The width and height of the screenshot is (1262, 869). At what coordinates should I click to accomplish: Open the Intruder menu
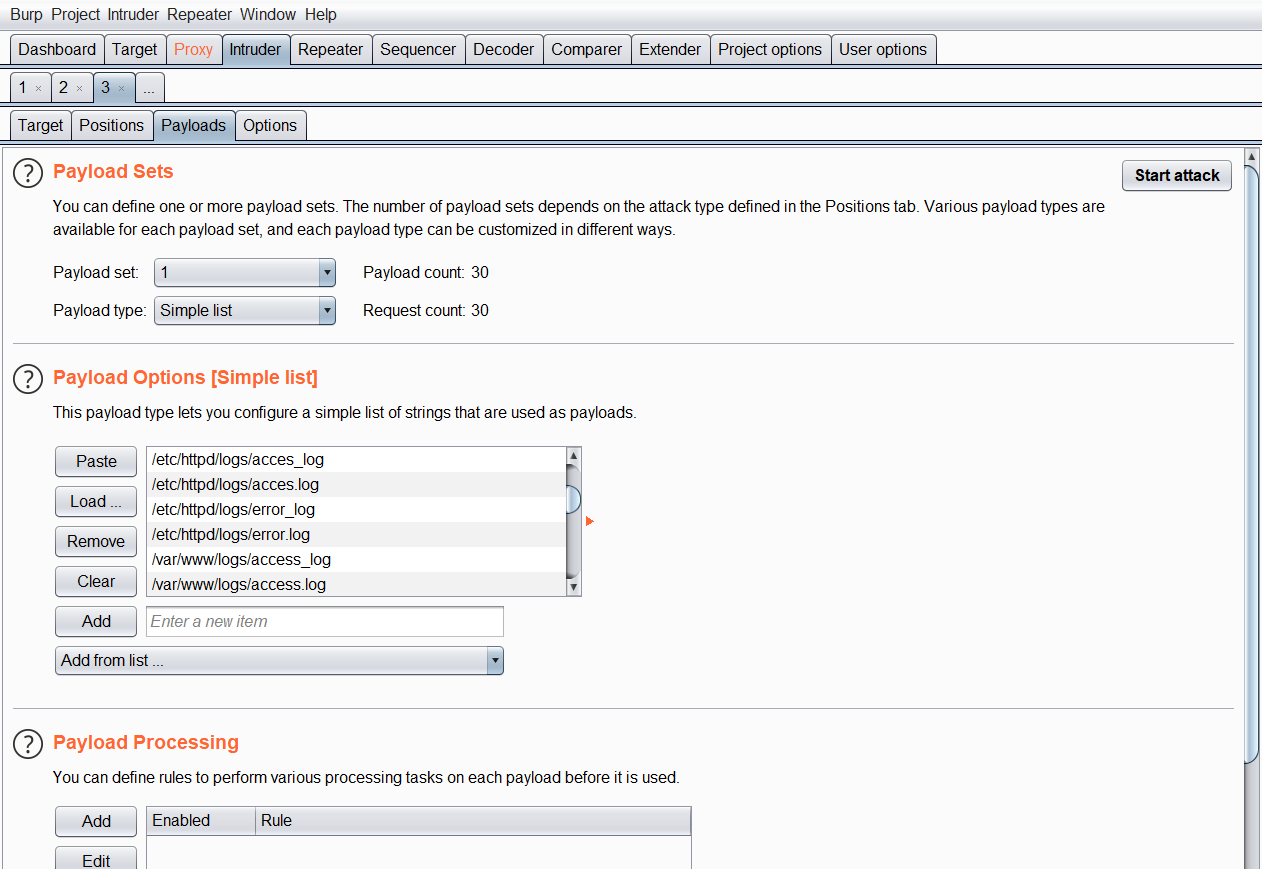[x=134, y=14]
